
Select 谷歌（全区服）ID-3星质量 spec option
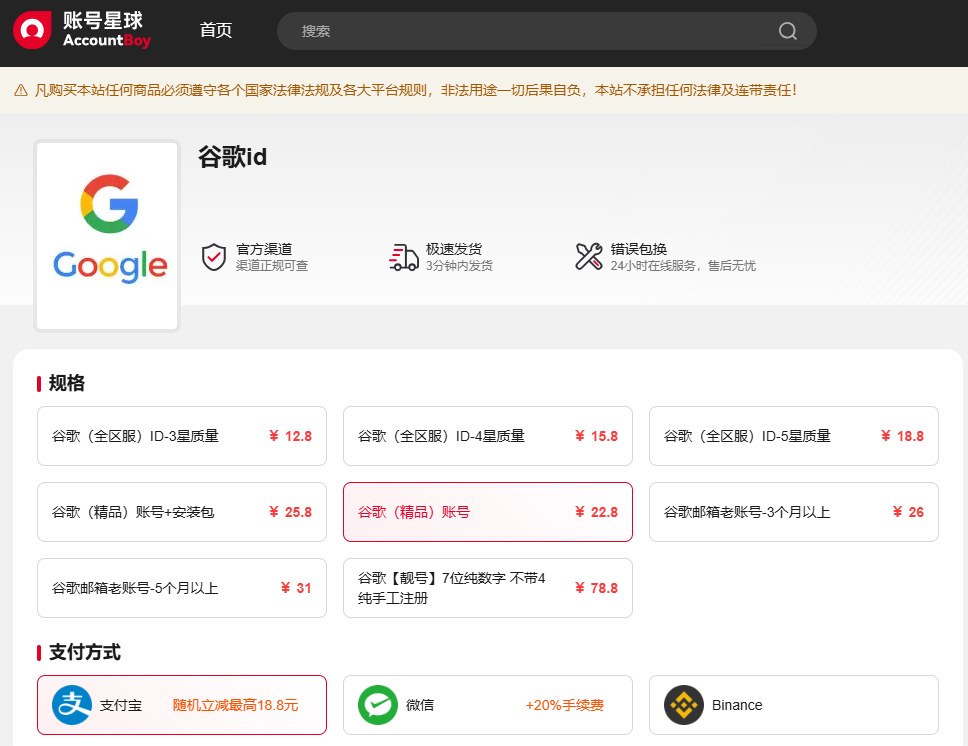[182, 436]
